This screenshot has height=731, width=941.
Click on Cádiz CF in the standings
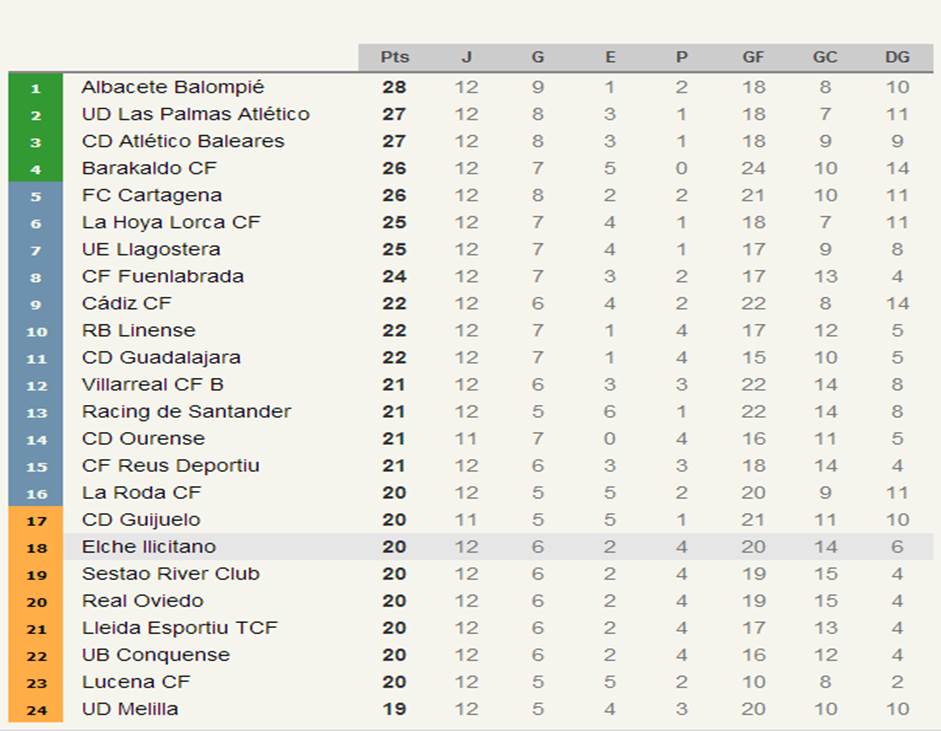tap(127, 303)
